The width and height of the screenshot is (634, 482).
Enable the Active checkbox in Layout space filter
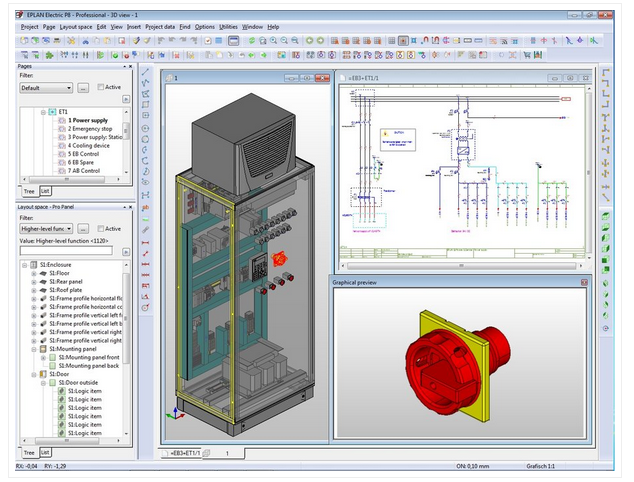[101, 228]
